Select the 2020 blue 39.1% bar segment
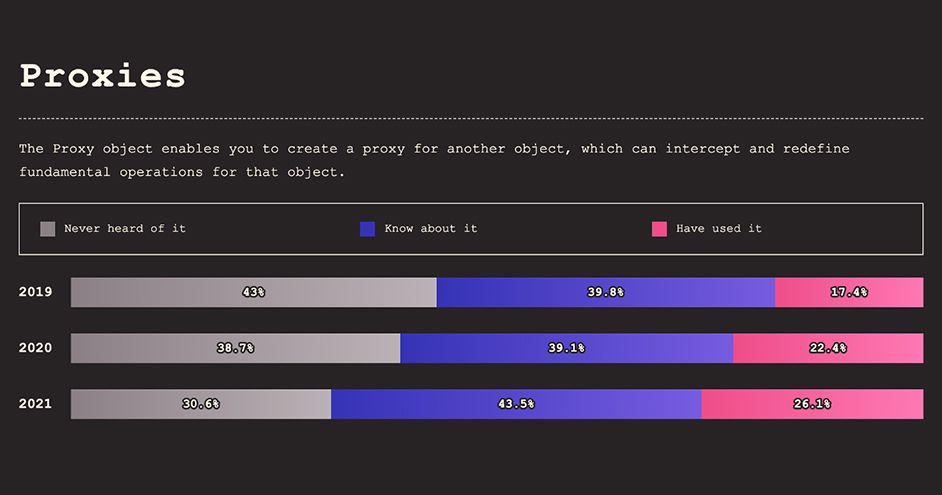The width and height of the screenshot is (942, 495). [566, 348]
